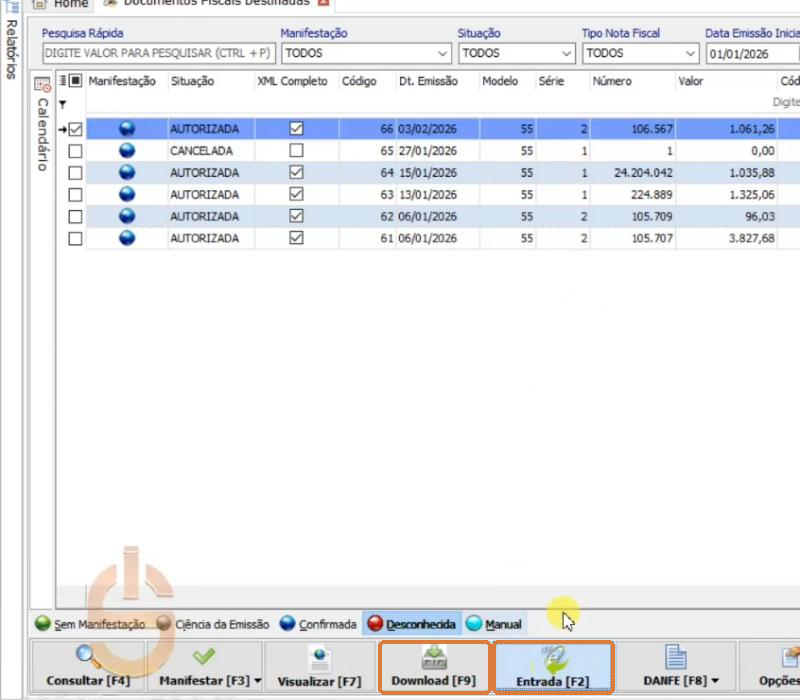Check the selection box for row código 65

click(x=75, y=151)
